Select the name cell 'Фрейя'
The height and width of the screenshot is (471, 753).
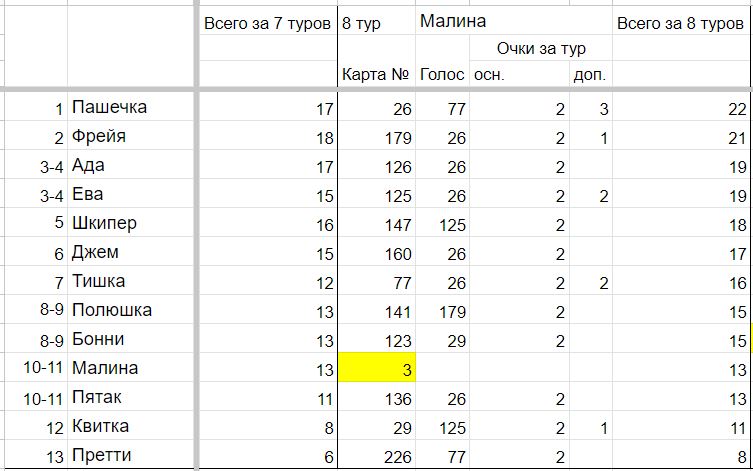130,136
